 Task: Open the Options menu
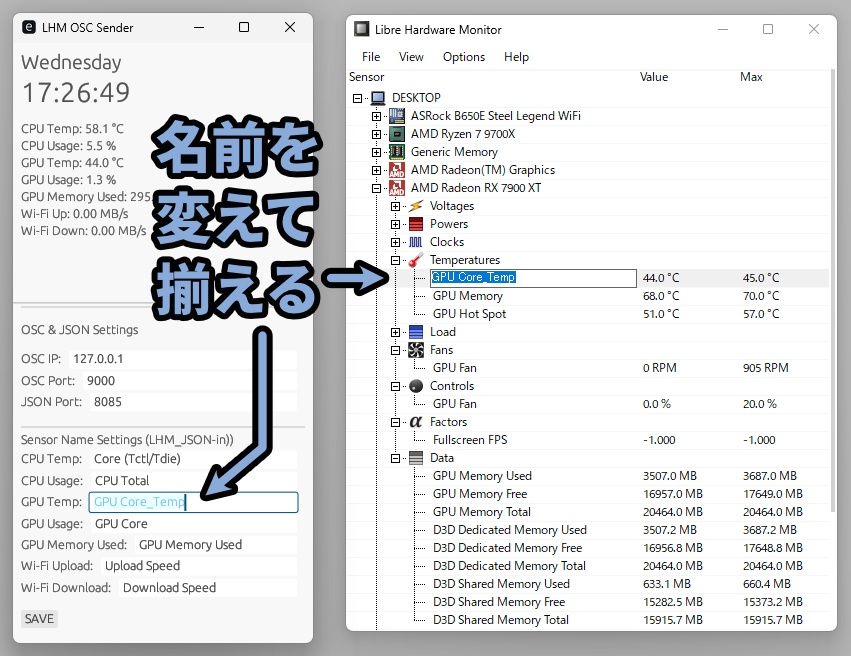click(x=463, y=57)
